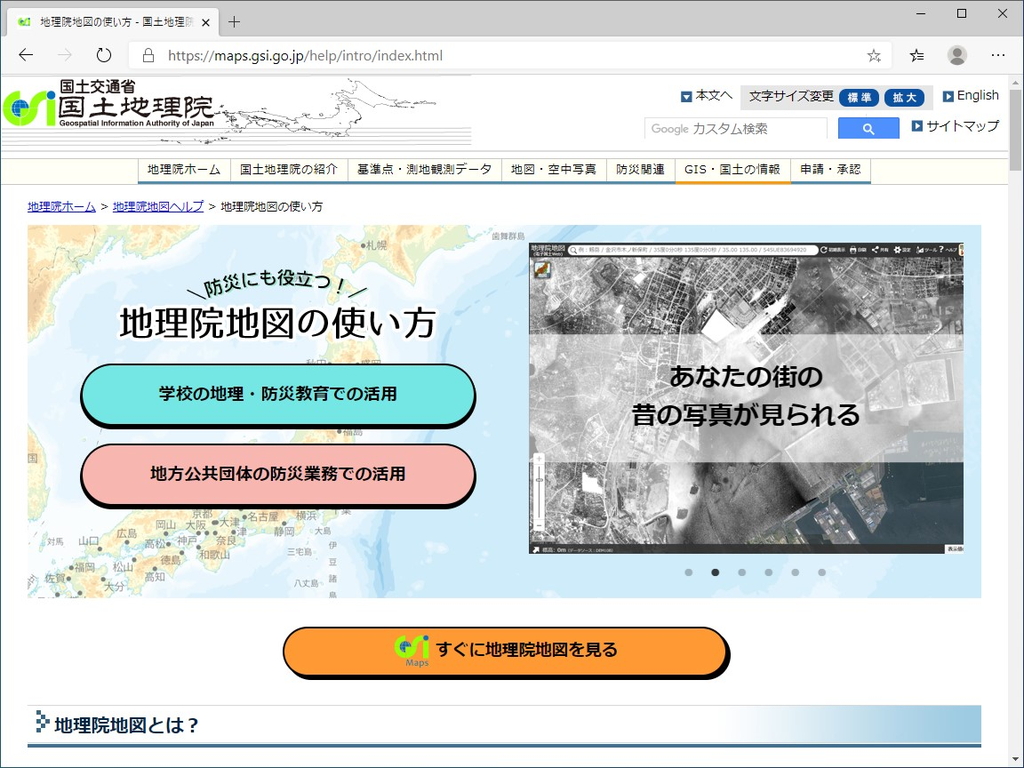The height and width of the screenshot is (768, 1024).
Task: Bookmark this page using the star icon
Action: [873, 56]
